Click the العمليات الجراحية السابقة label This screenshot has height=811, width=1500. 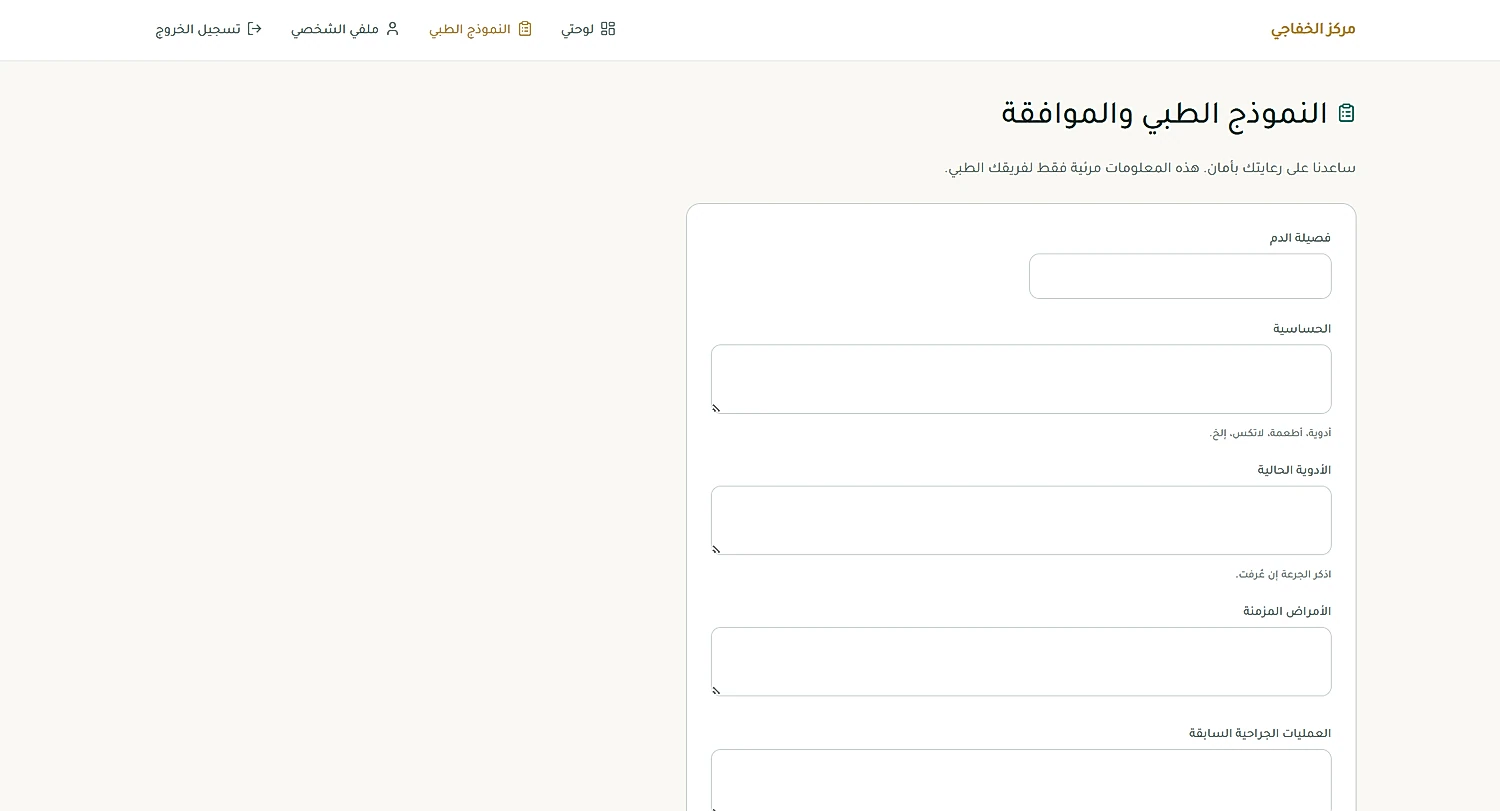(1260, 733)
